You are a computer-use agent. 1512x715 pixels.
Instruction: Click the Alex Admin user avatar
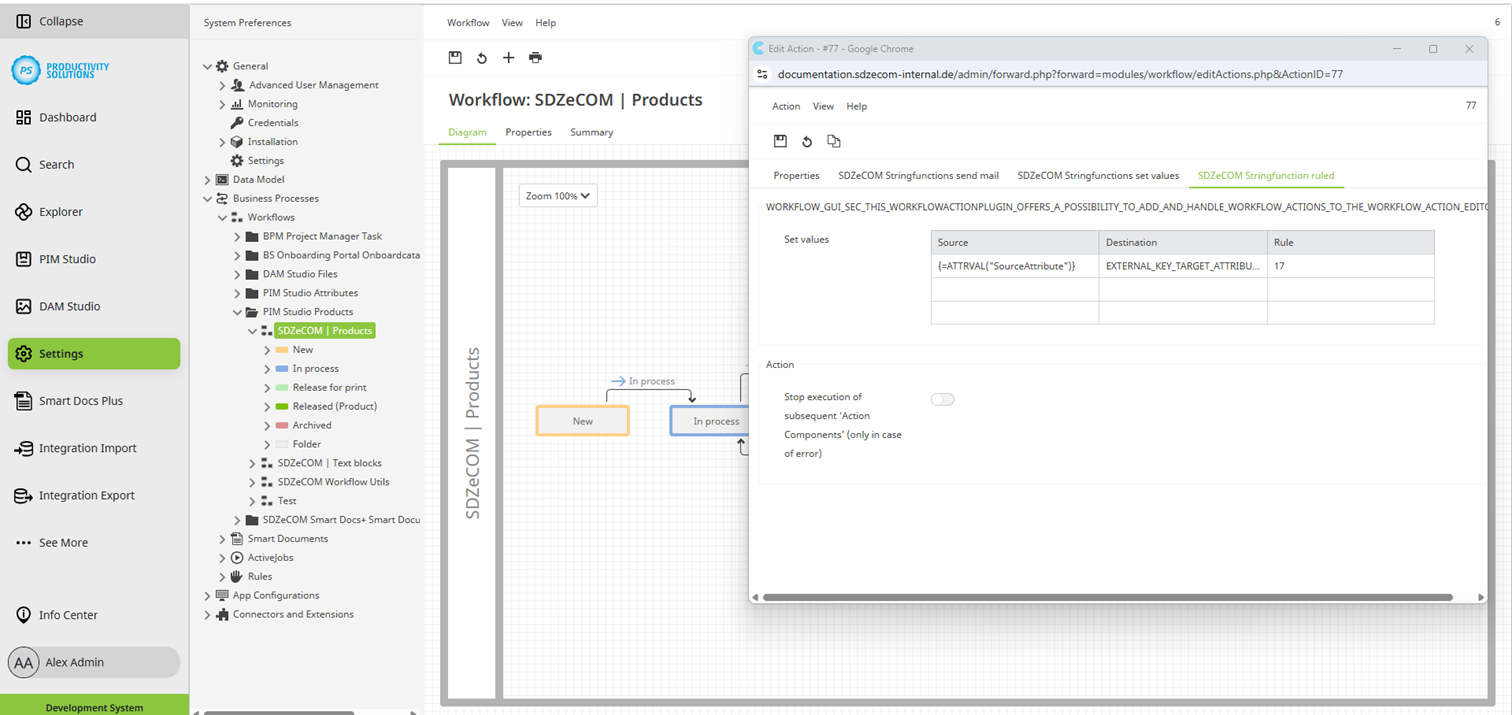[24, 662]
